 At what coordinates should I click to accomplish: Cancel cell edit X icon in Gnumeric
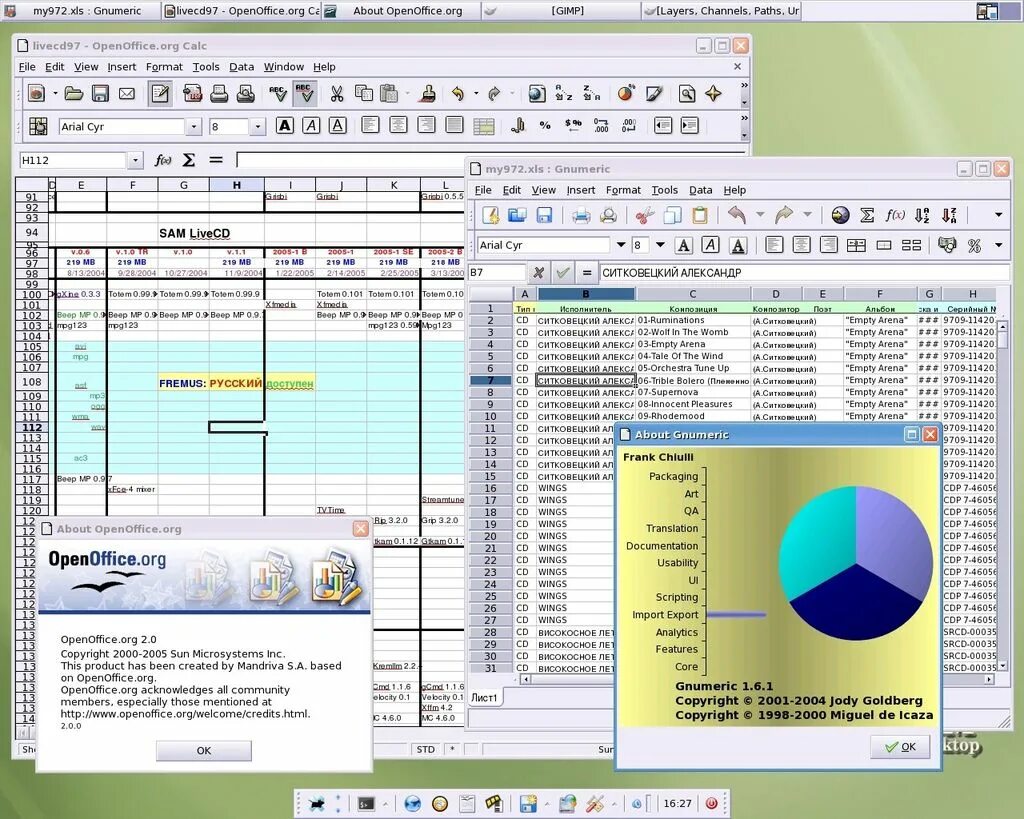point(538,272)
